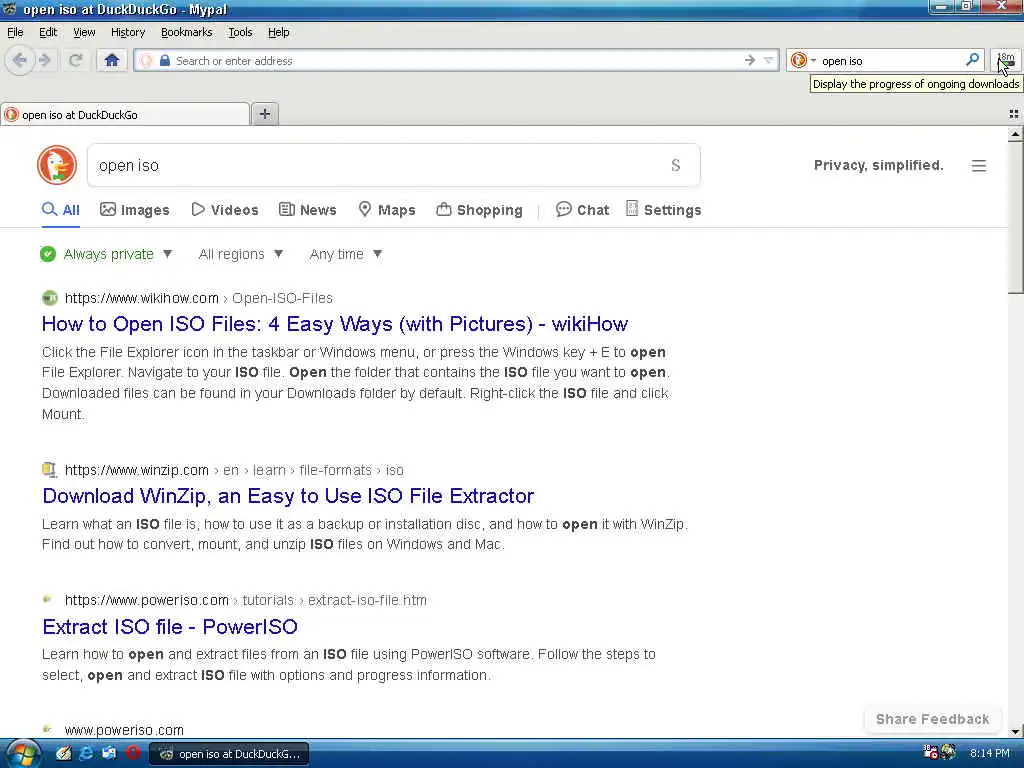1024x768 pixels.
Task: Switch to the News results tab
Action: pos(308,210)
